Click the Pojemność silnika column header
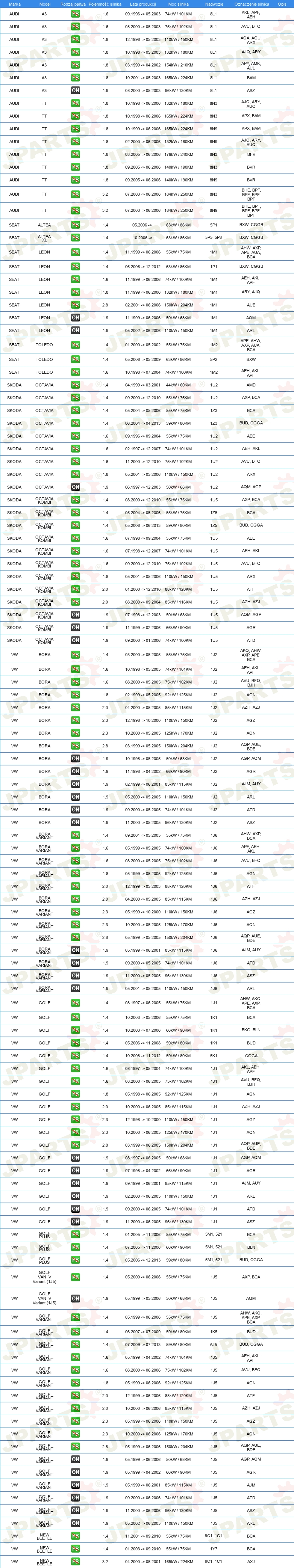This screenshot has height=1568, width=294. [105, 4]
